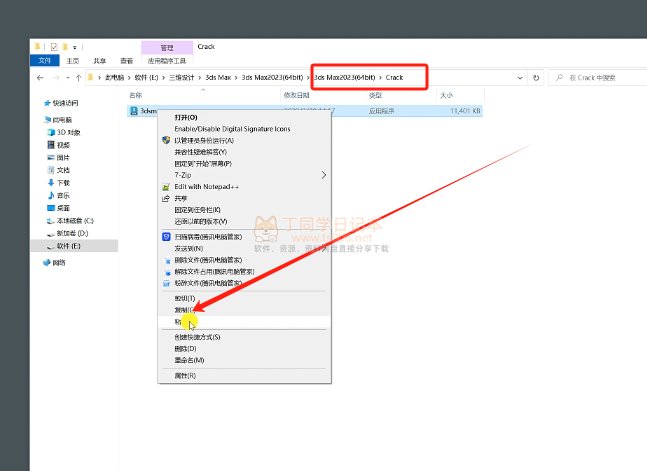647x471 pixels.
Task: Choose 兼容性疑难解答(Y) in context menu
Action: (201, 152)
